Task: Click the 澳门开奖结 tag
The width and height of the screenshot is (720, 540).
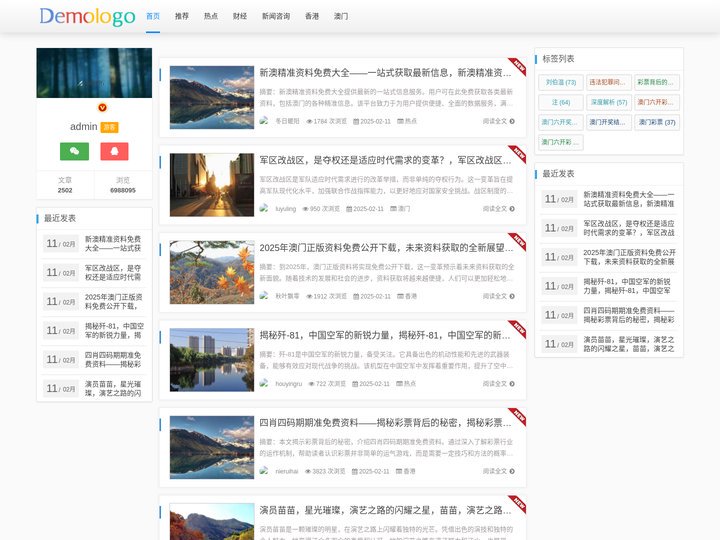Action: (609, 123)
